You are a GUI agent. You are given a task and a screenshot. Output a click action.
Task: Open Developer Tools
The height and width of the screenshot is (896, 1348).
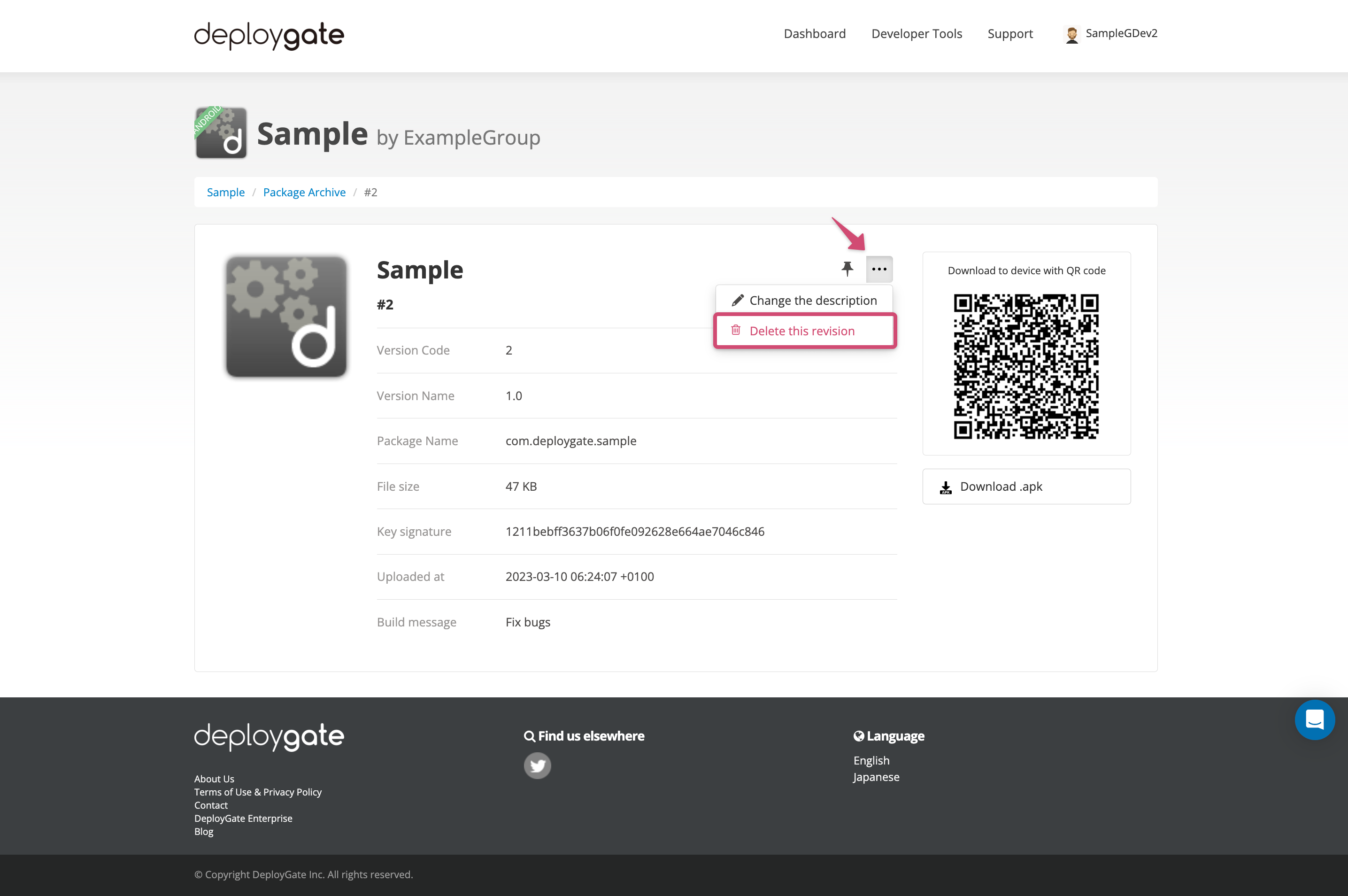(x=916, y=33)
